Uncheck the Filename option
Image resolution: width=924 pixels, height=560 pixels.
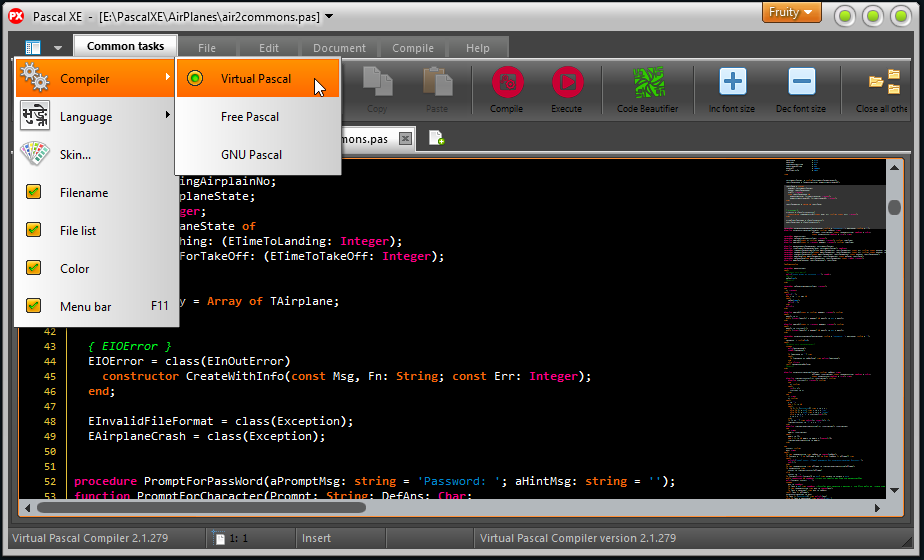(x=34, y=193)
